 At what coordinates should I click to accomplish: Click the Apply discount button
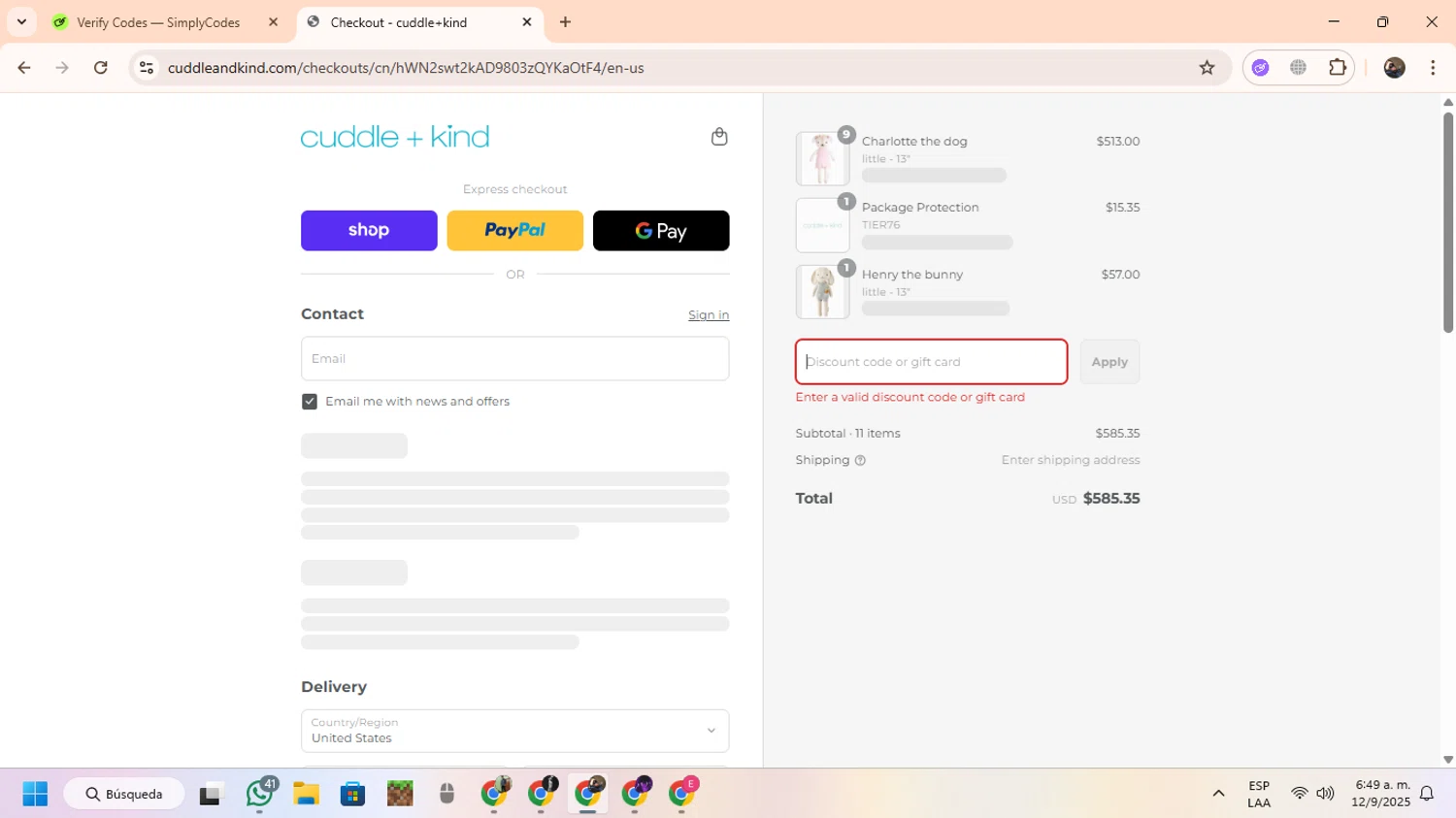point(1109,362)
